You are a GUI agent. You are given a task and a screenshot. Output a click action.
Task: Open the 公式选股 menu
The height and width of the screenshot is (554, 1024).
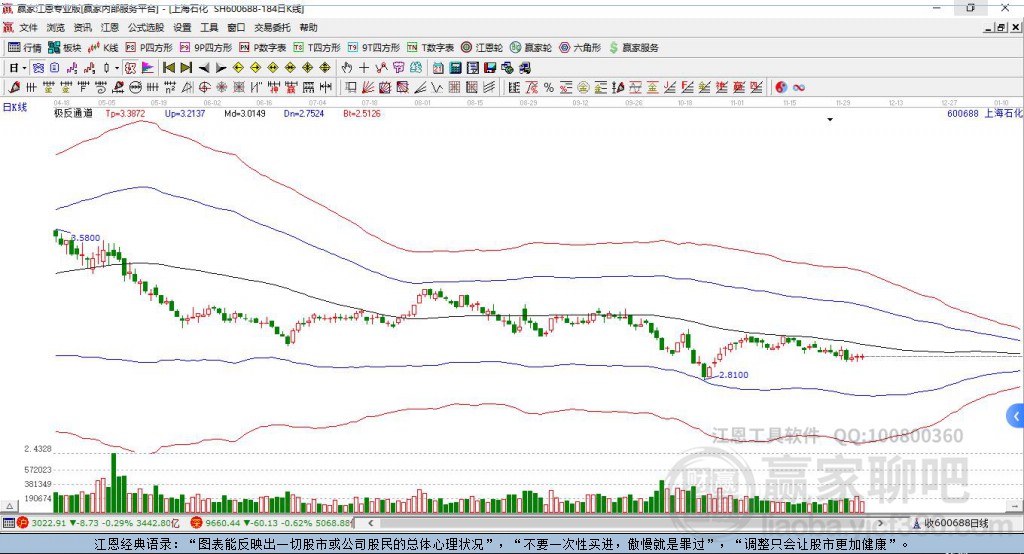146,27
